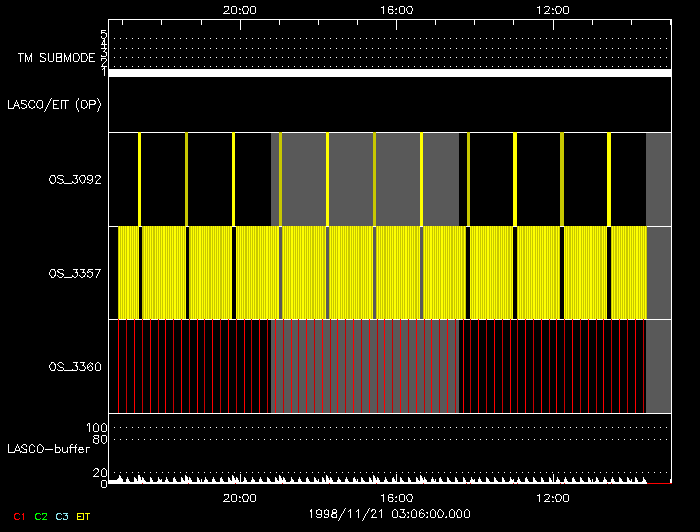Screen dimensions: 700x532
Task: Click the red C1 legend label
Action: pos(19,516)
